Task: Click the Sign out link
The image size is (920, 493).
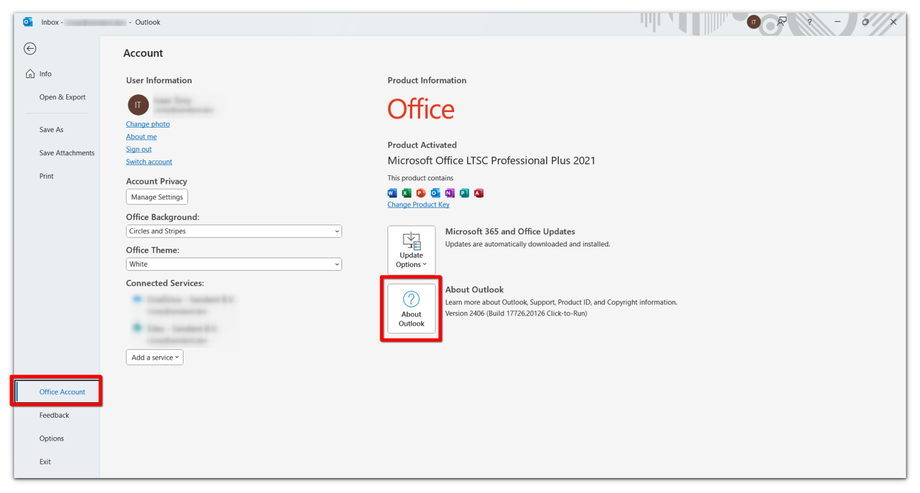Action: pos(138,149)
